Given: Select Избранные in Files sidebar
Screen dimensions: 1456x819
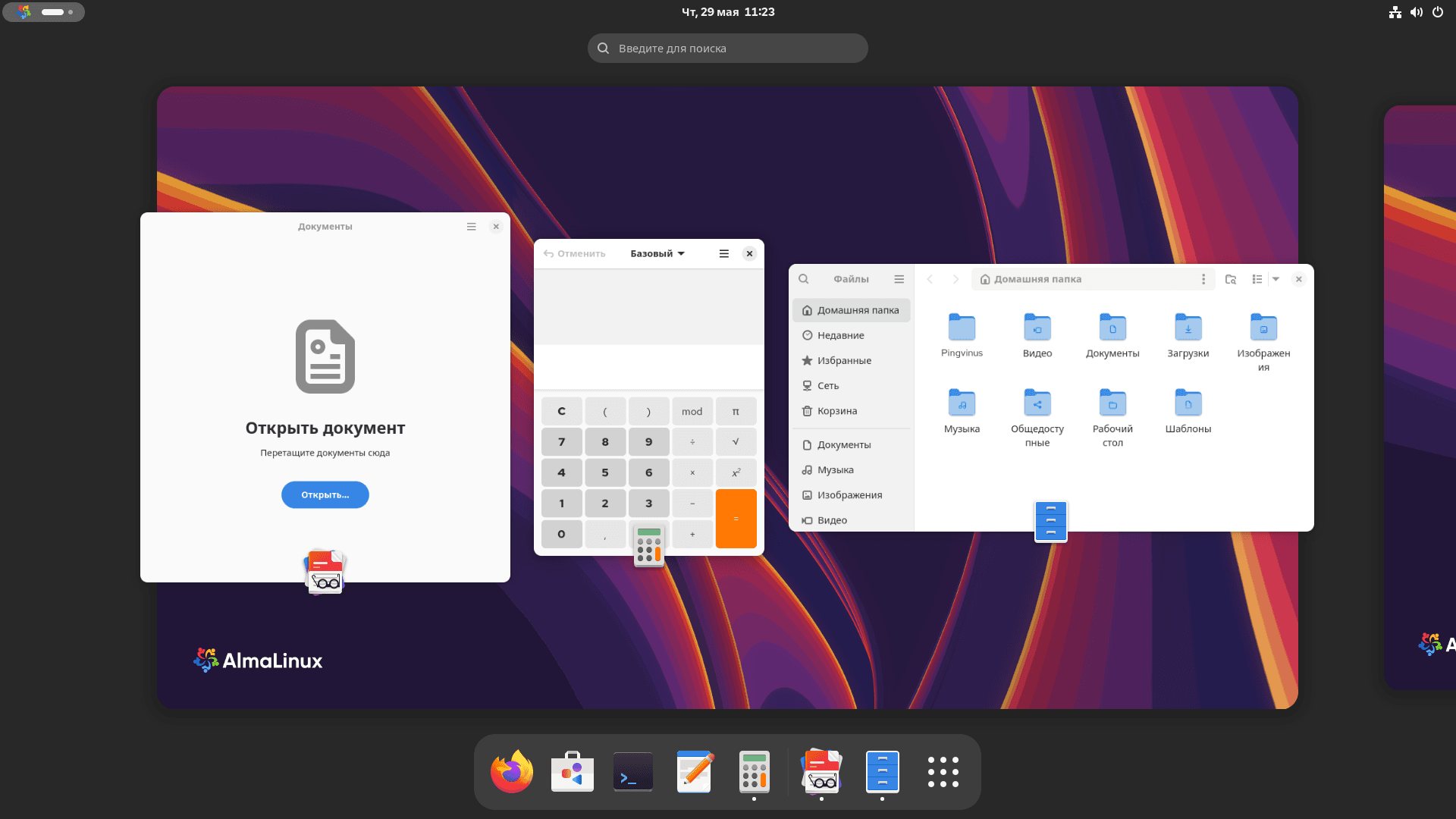Looking at the screenshot, I should pos(852,360).
